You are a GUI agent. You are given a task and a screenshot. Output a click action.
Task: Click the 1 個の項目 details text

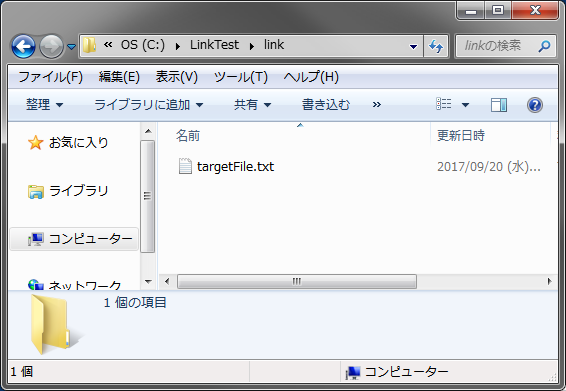pos(135,303)
